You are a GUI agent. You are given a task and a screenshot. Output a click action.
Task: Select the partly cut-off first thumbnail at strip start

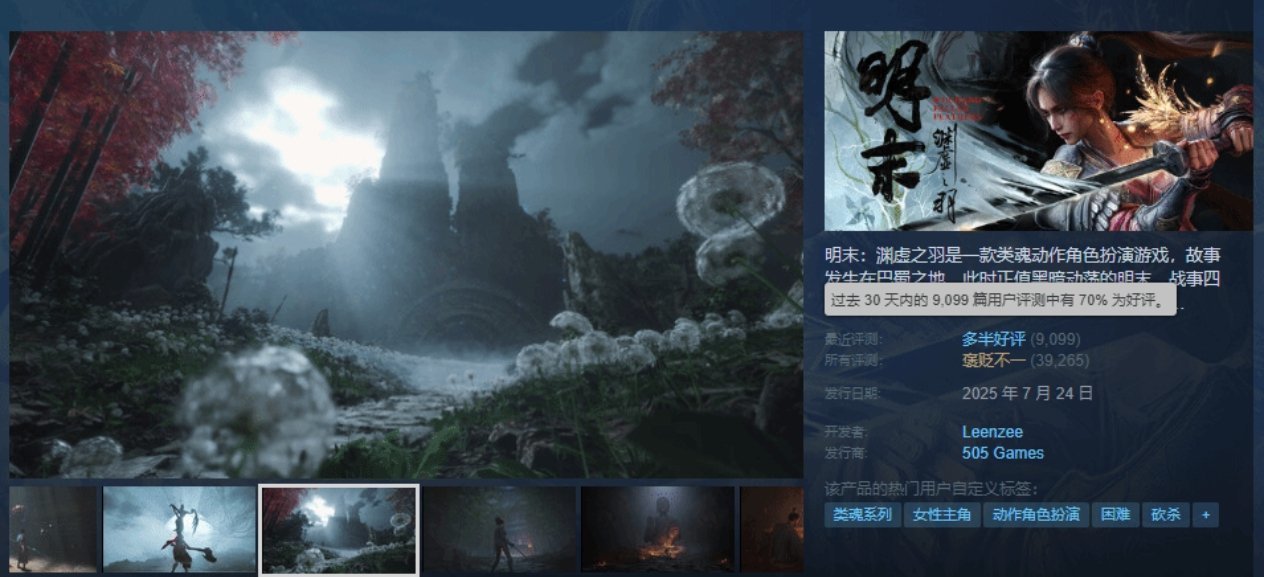(x=53, y=530)
